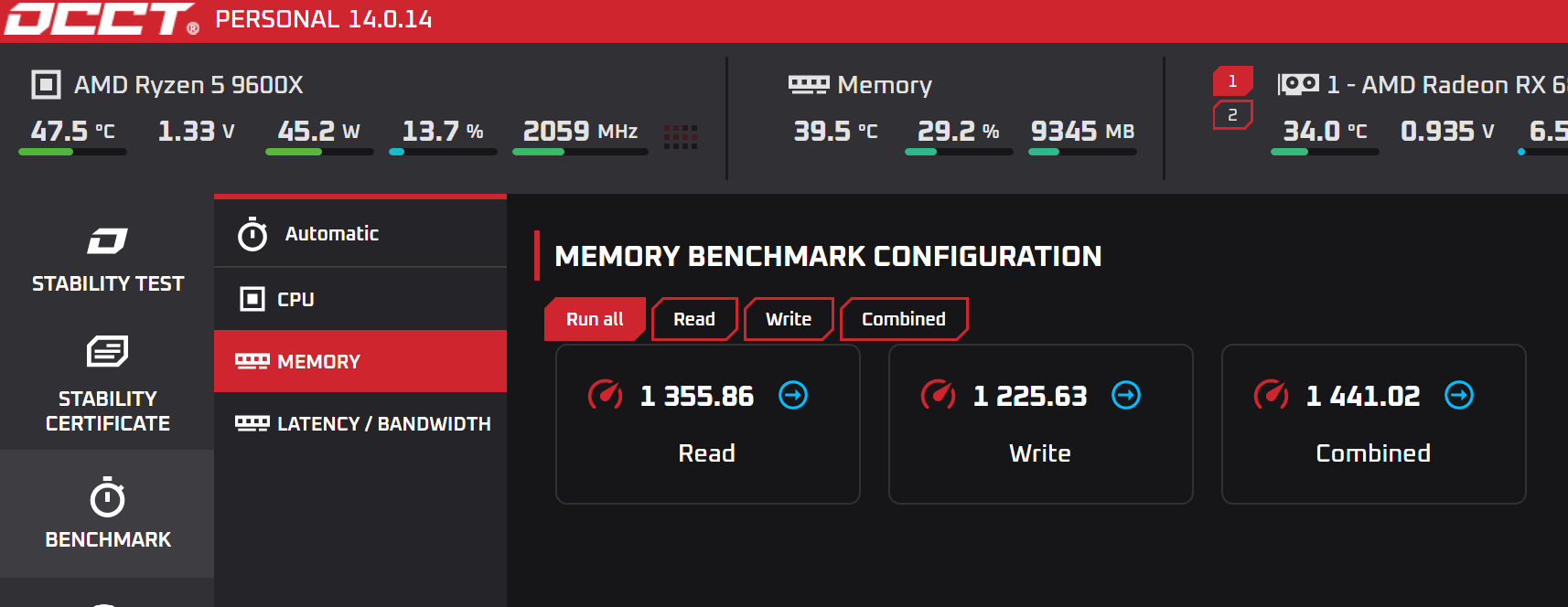
Task: Click the GPU voltage reading 0.935 V
Action: 1447,131
